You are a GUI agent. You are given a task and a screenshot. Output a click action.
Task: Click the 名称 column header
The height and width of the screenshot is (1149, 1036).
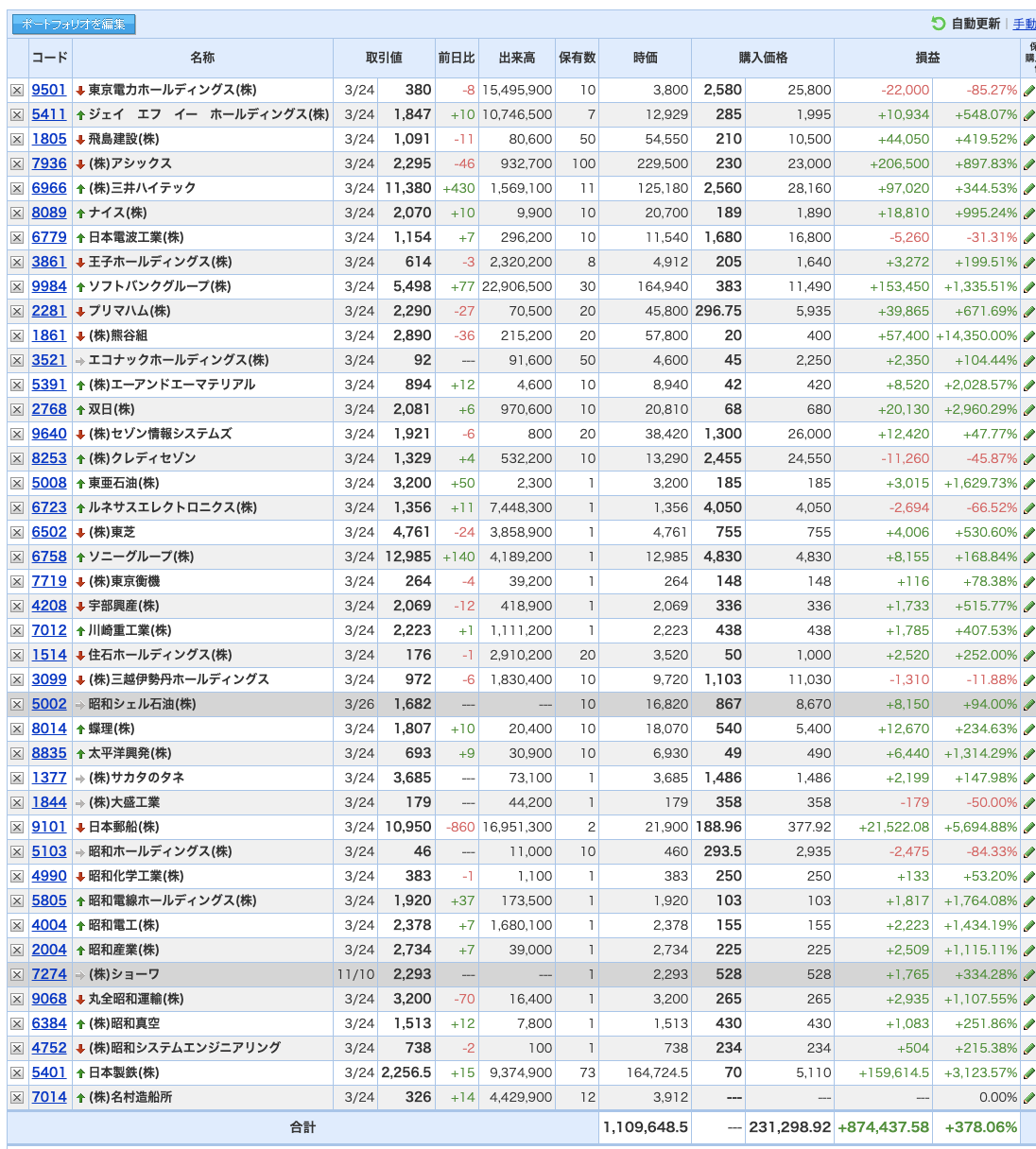coord(202,58)
